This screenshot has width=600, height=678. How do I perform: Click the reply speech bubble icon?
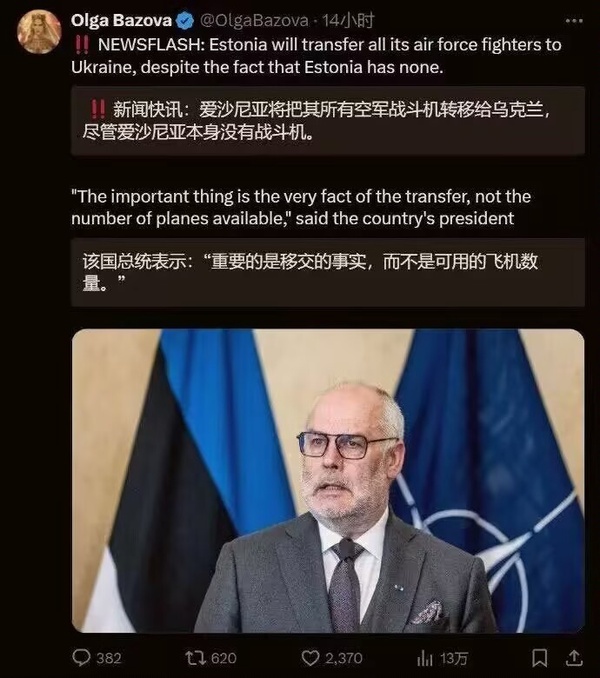pos(81,658)
